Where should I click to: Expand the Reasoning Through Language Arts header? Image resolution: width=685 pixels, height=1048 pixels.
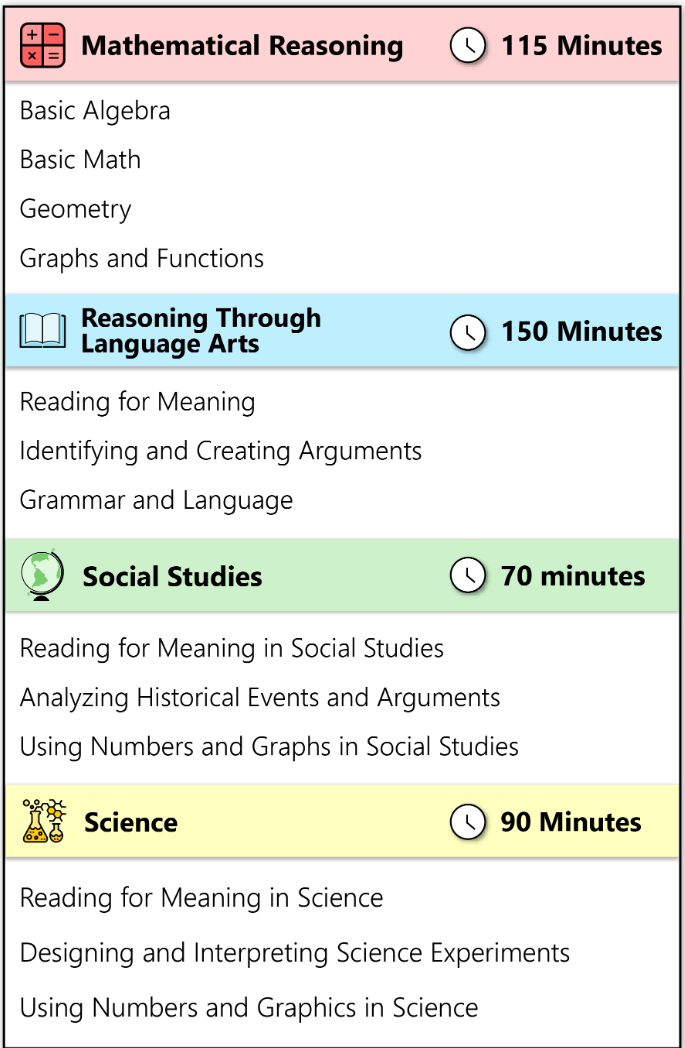point(342,331)
